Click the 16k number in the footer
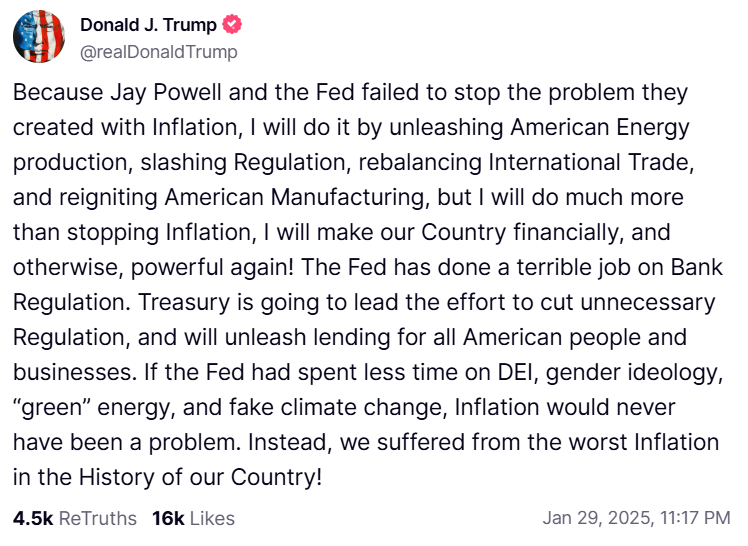 (x=168, y=518)
